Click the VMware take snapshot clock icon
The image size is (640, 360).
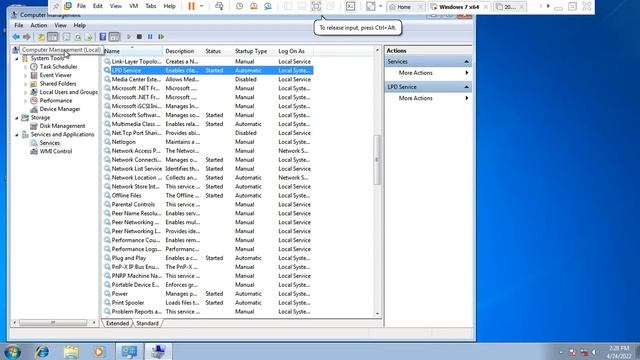tap(240, 6)
